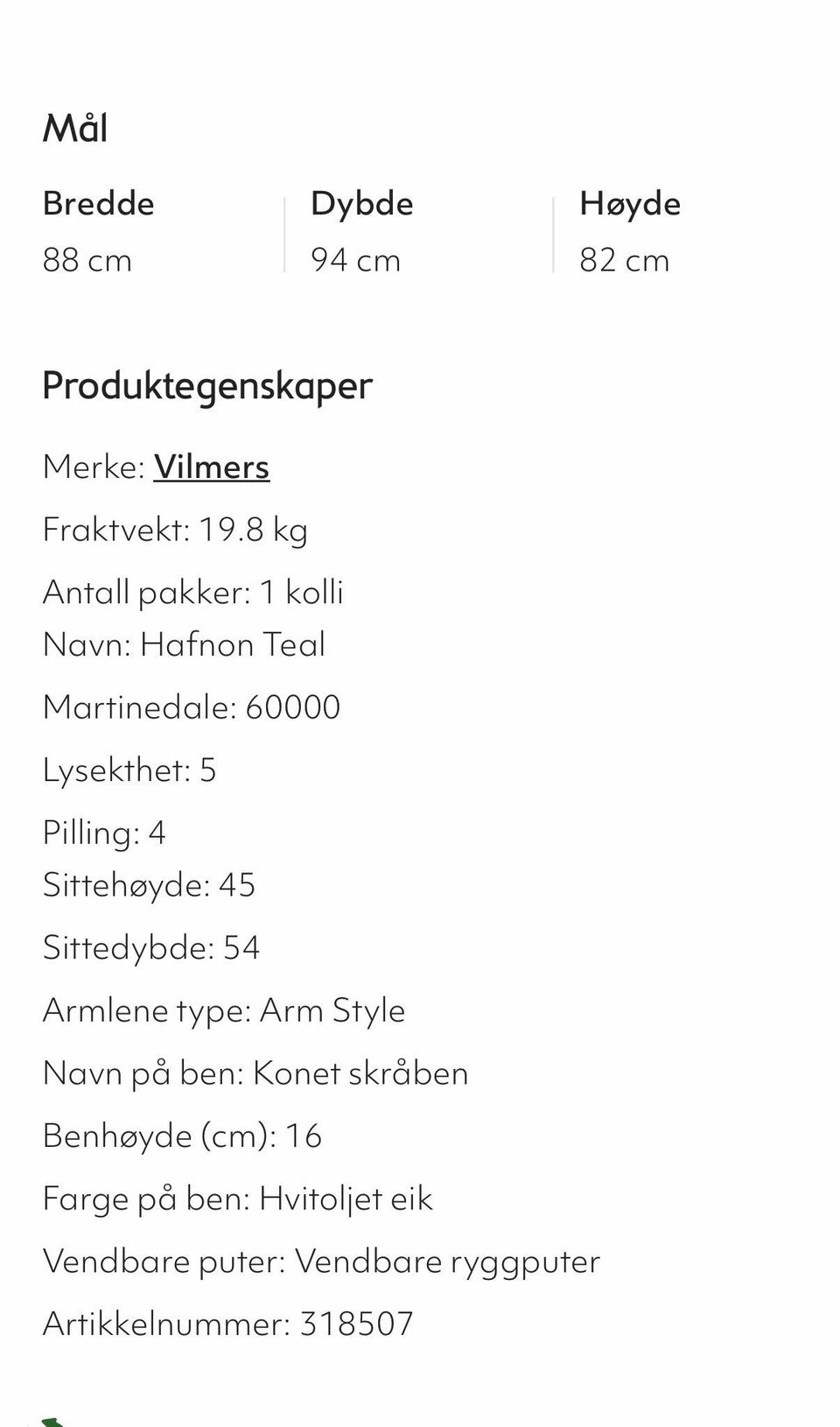Select the Pilling: 4 line

coord(104,833)
